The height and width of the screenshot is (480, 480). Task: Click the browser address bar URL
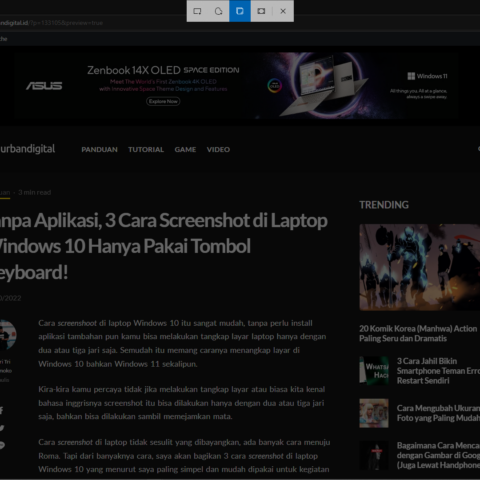click(51, 23)
